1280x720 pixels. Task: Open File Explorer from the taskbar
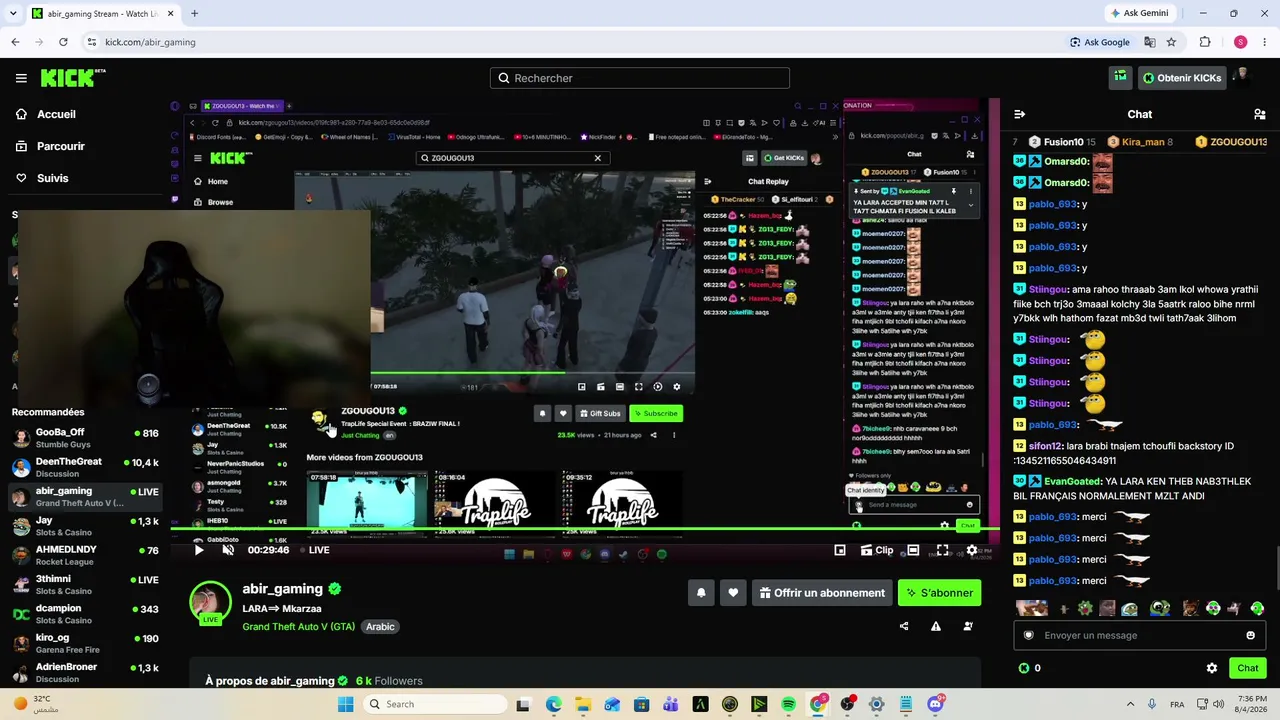(x=583, y=704)
